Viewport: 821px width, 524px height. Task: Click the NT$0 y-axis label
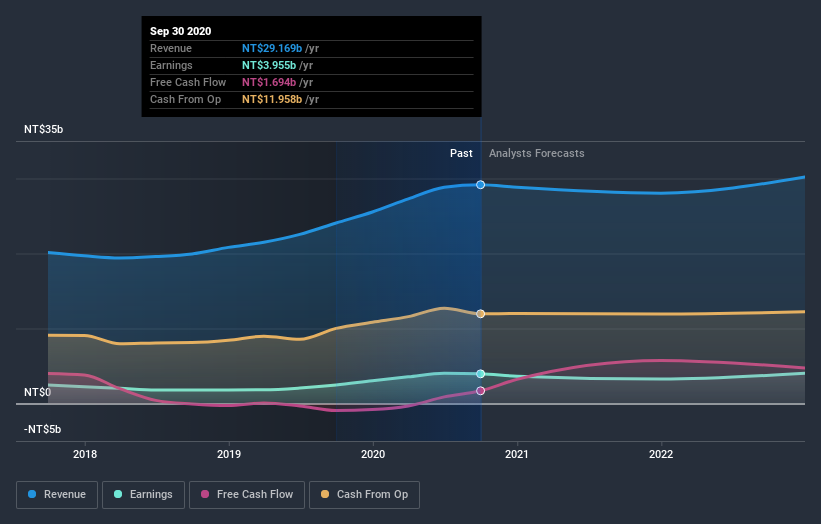pos(38,392)
